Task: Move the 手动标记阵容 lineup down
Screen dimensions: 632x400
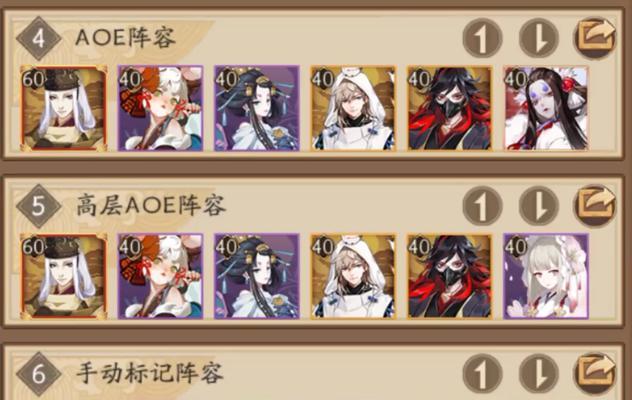Action: pos(539,375)
